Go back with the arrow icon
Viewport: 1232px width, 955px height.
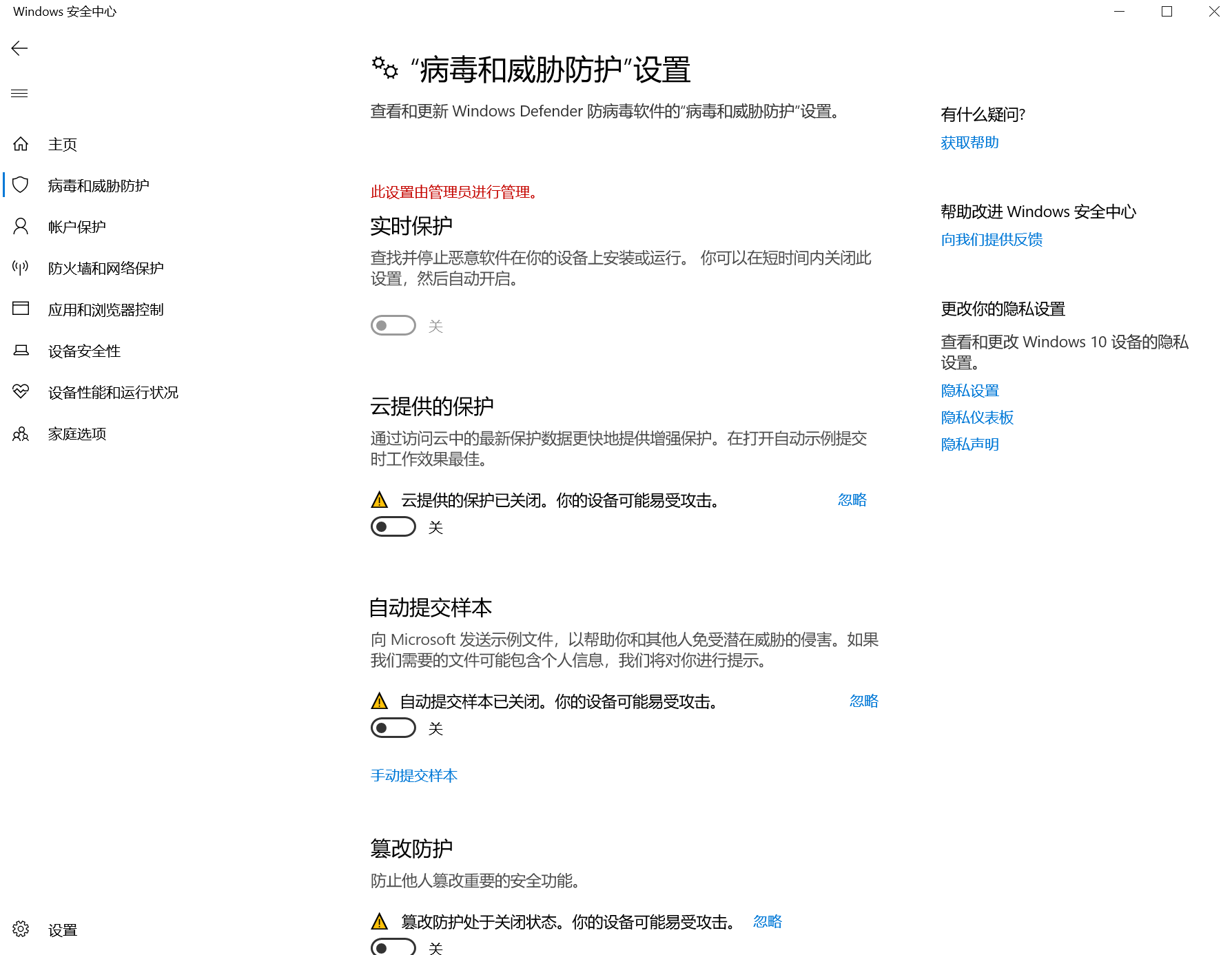pyautogui.click(x=19, y=48)
